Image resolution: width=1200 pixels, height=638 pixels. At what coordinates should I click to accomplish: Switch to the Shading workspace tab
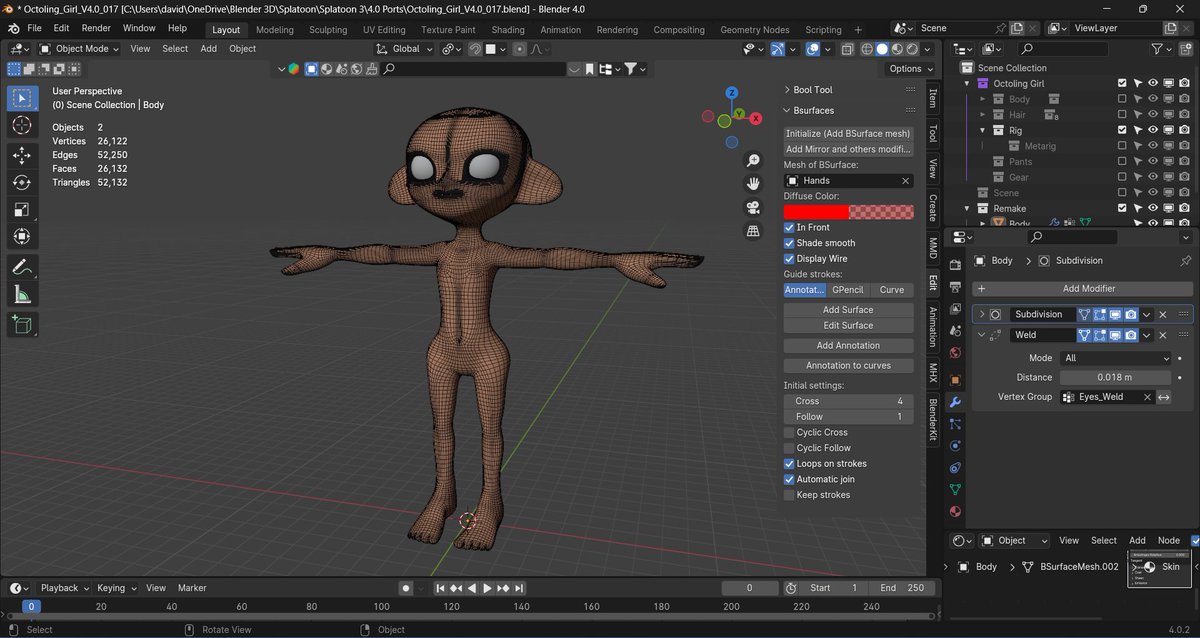(x=508, y=30)
